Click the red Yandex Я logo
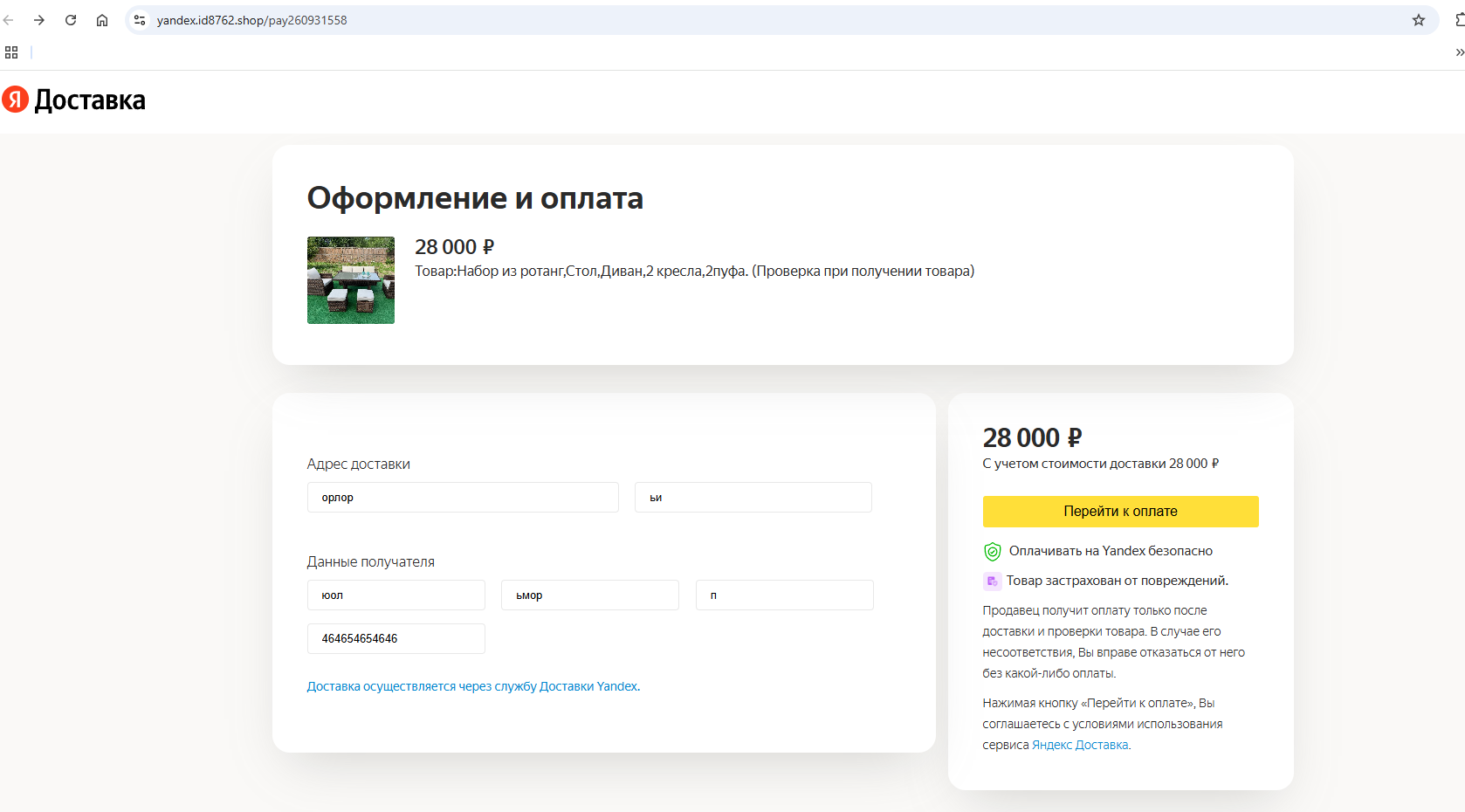 15,100
